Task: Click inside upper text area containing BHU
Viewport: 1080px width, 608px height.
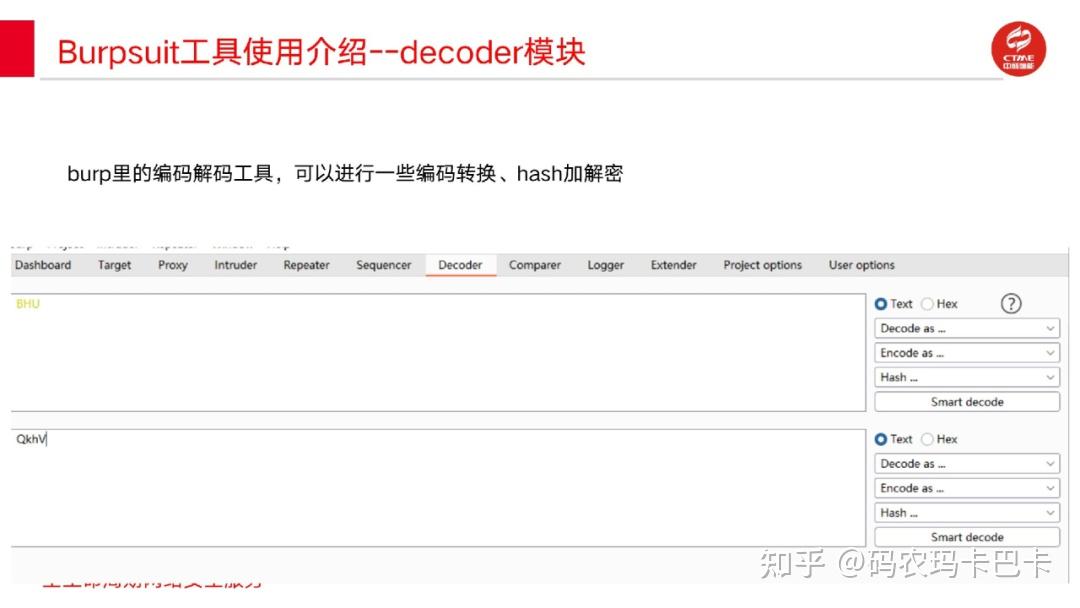Action: (x=438, y=353)
